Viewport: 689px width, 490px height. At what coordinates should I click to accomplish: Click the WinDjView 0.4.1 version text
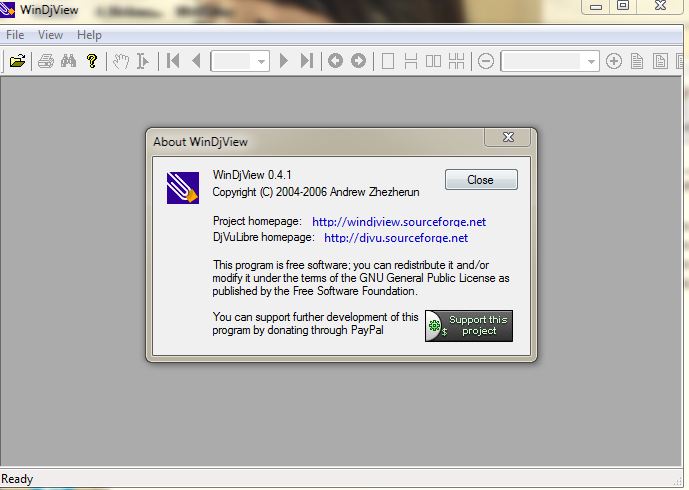click(252, 175)
